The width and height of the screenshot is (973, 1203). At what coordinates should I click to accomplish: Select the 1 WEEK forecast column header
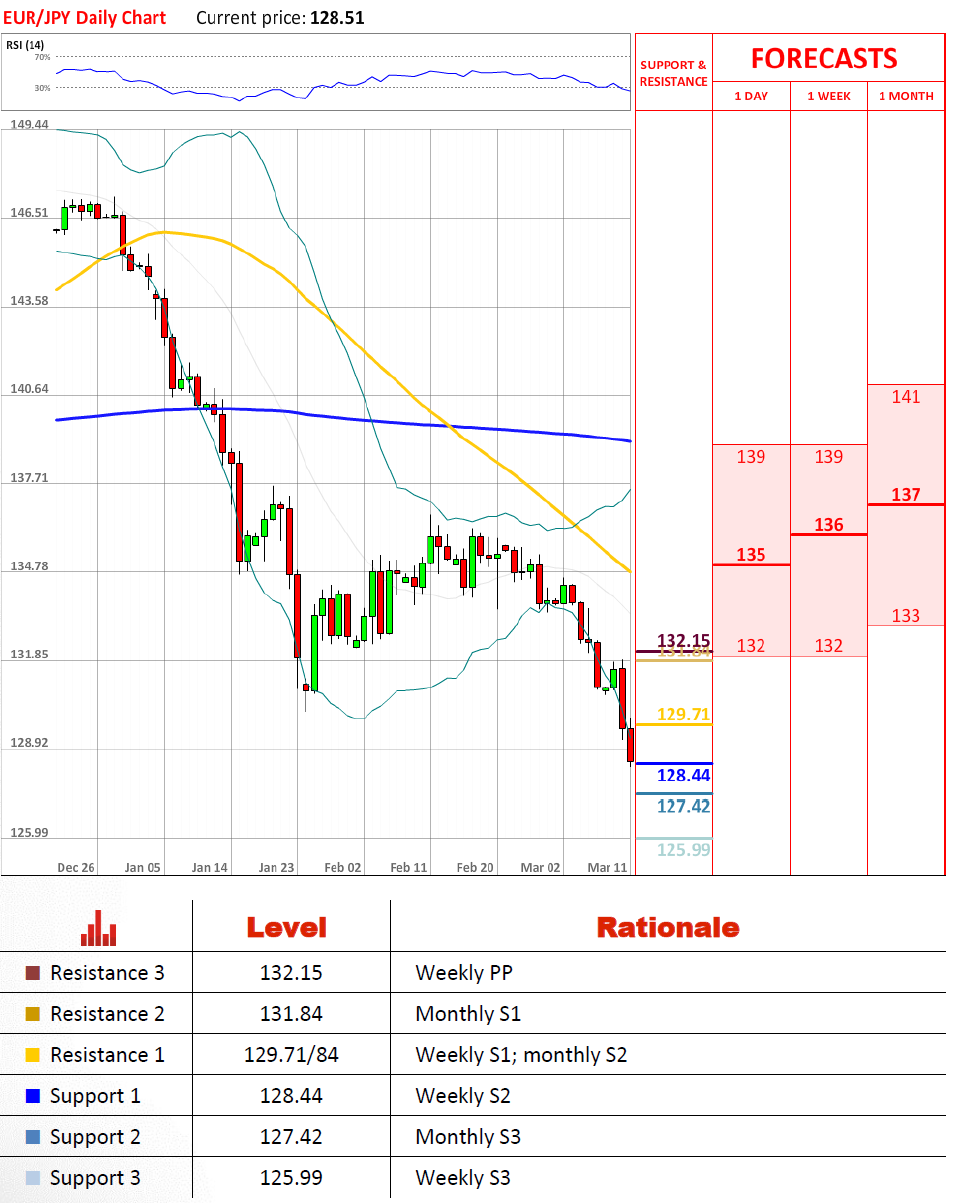(x=829, y=96)
